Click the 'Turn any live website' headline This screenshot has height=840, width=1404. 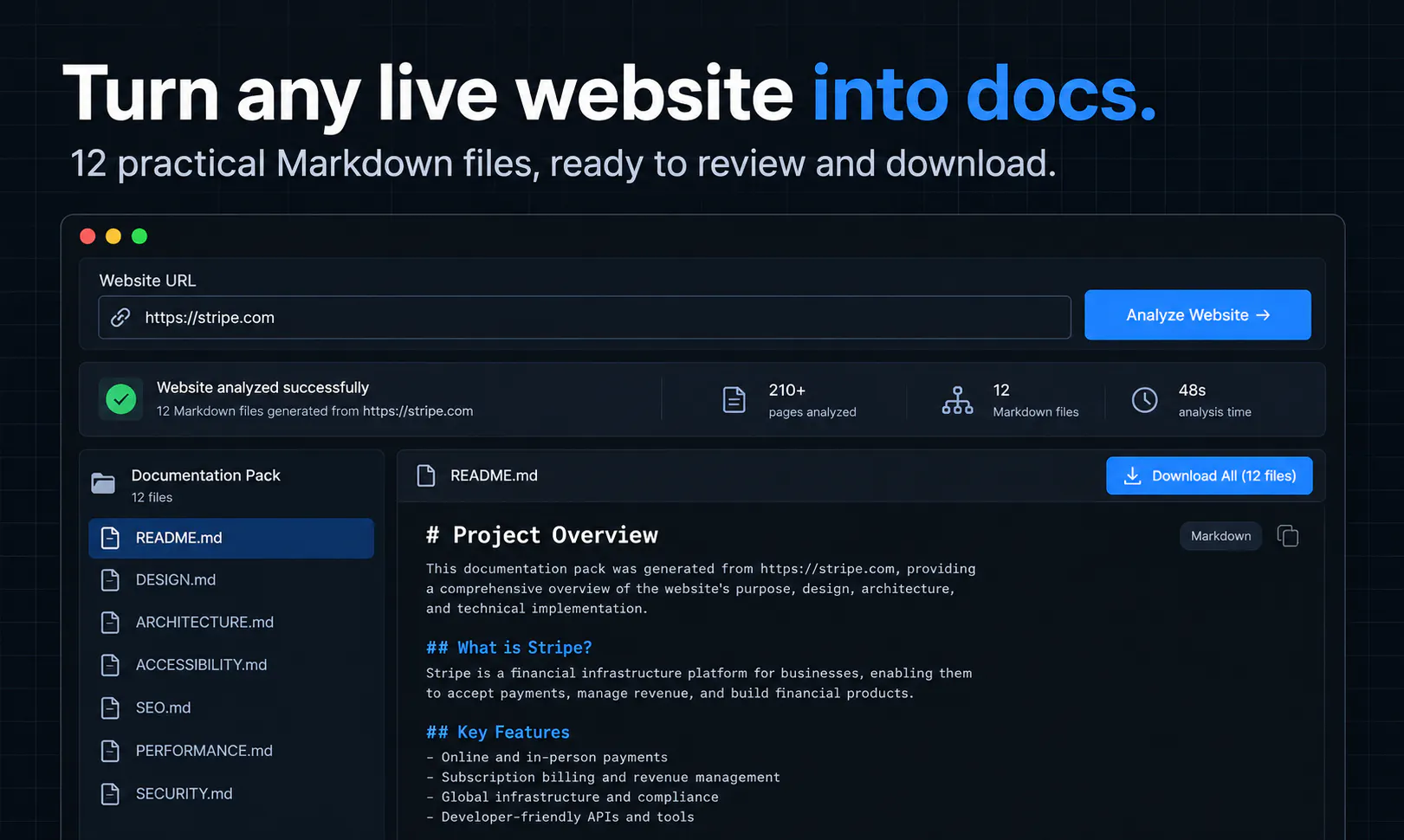[428, 94]
